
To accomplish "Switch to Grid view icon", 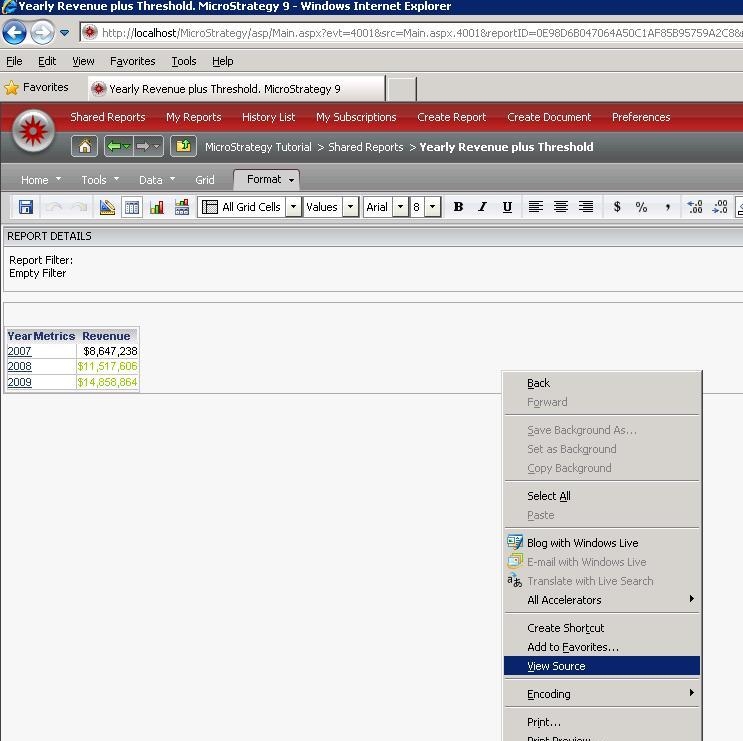I will [132, 207].
